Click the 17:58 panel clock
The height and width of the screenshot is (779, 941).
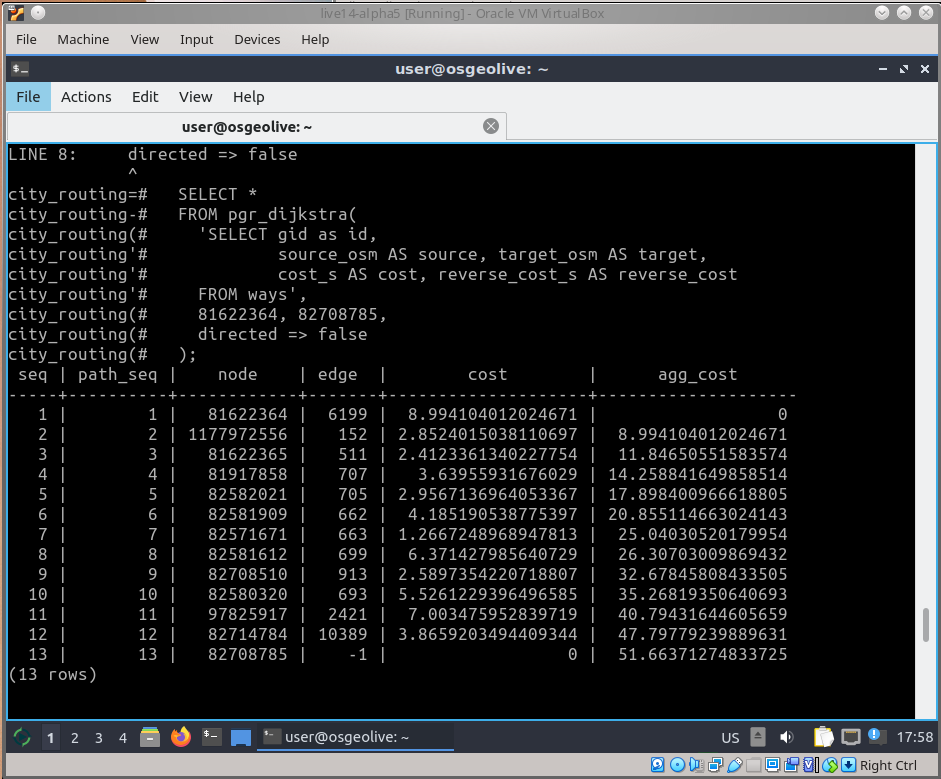tap(915, 737)
